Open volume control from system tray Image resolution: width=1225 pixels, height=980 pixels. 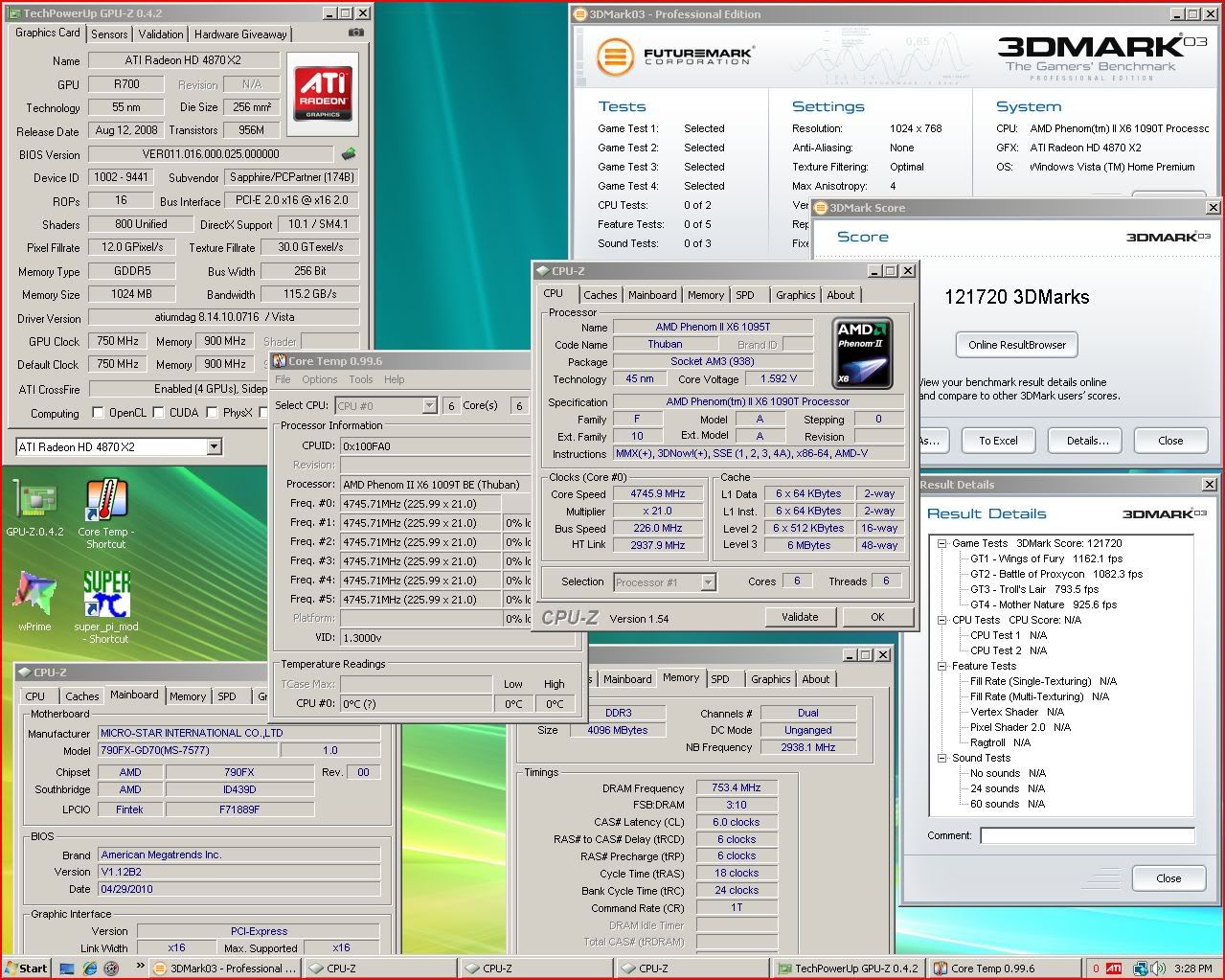pyautogui.click(x=1156, y=969)
